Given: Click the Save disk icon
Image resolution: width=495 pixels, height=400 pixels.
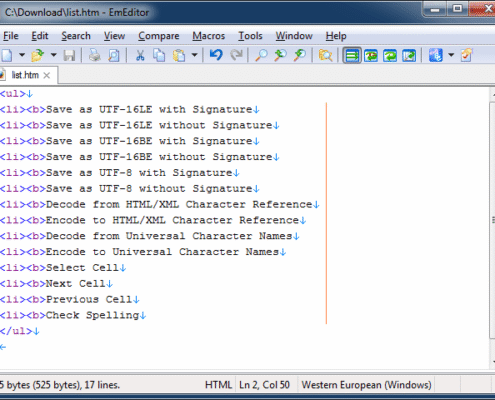Looking at the screenshot, I should 69,55.
